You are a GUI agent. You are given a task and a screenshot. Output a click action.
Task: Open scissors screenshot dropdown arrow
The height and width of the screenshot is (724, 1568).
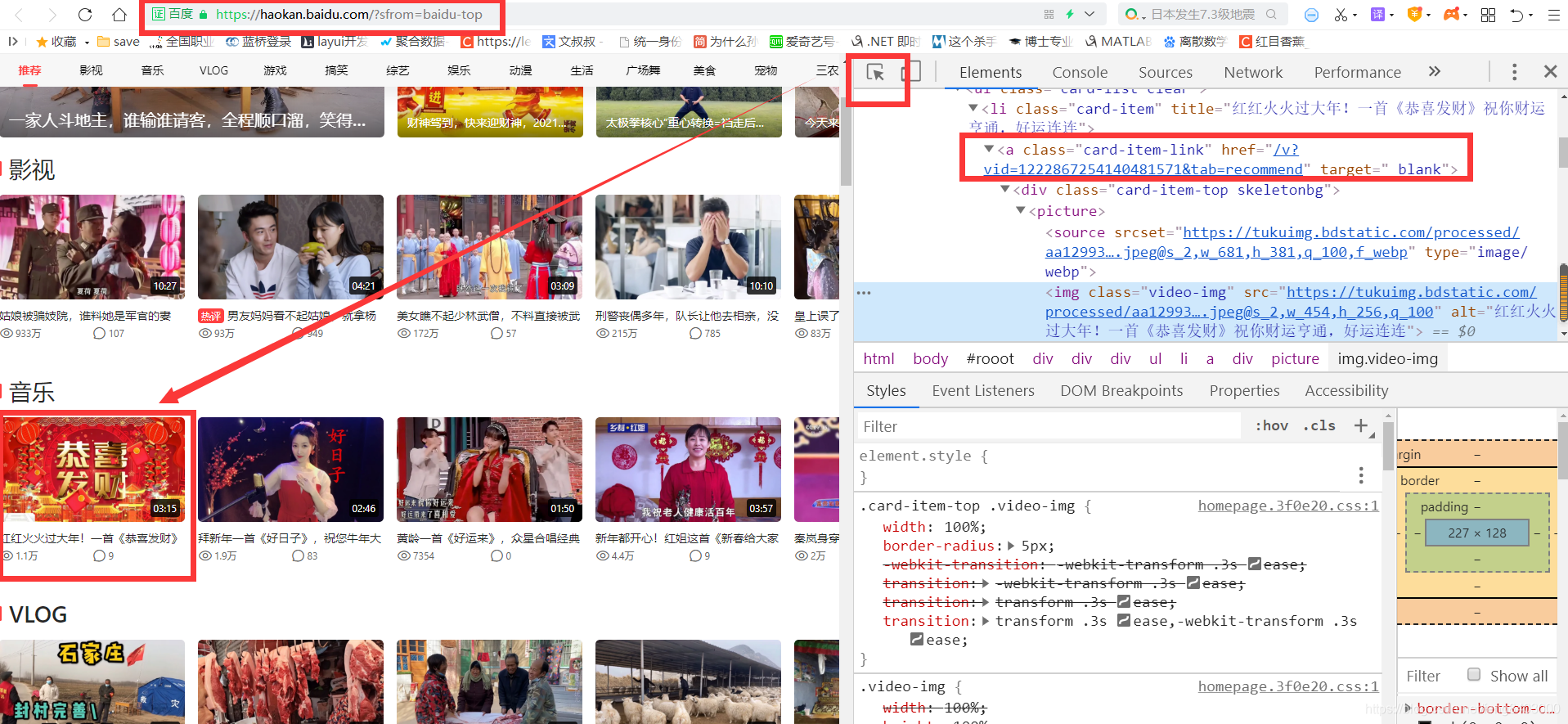click(x=1355, y=16)
